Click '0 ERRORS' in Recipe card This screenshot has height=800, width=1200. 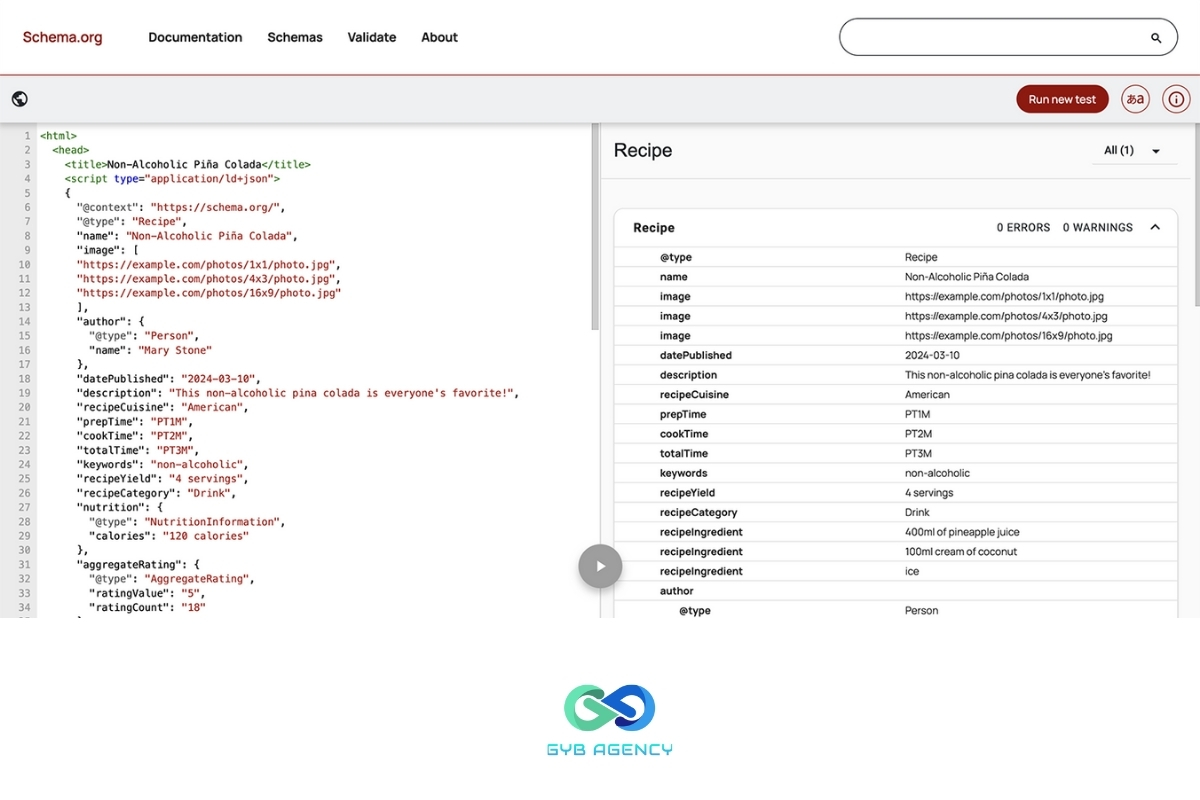point(1023,228)
